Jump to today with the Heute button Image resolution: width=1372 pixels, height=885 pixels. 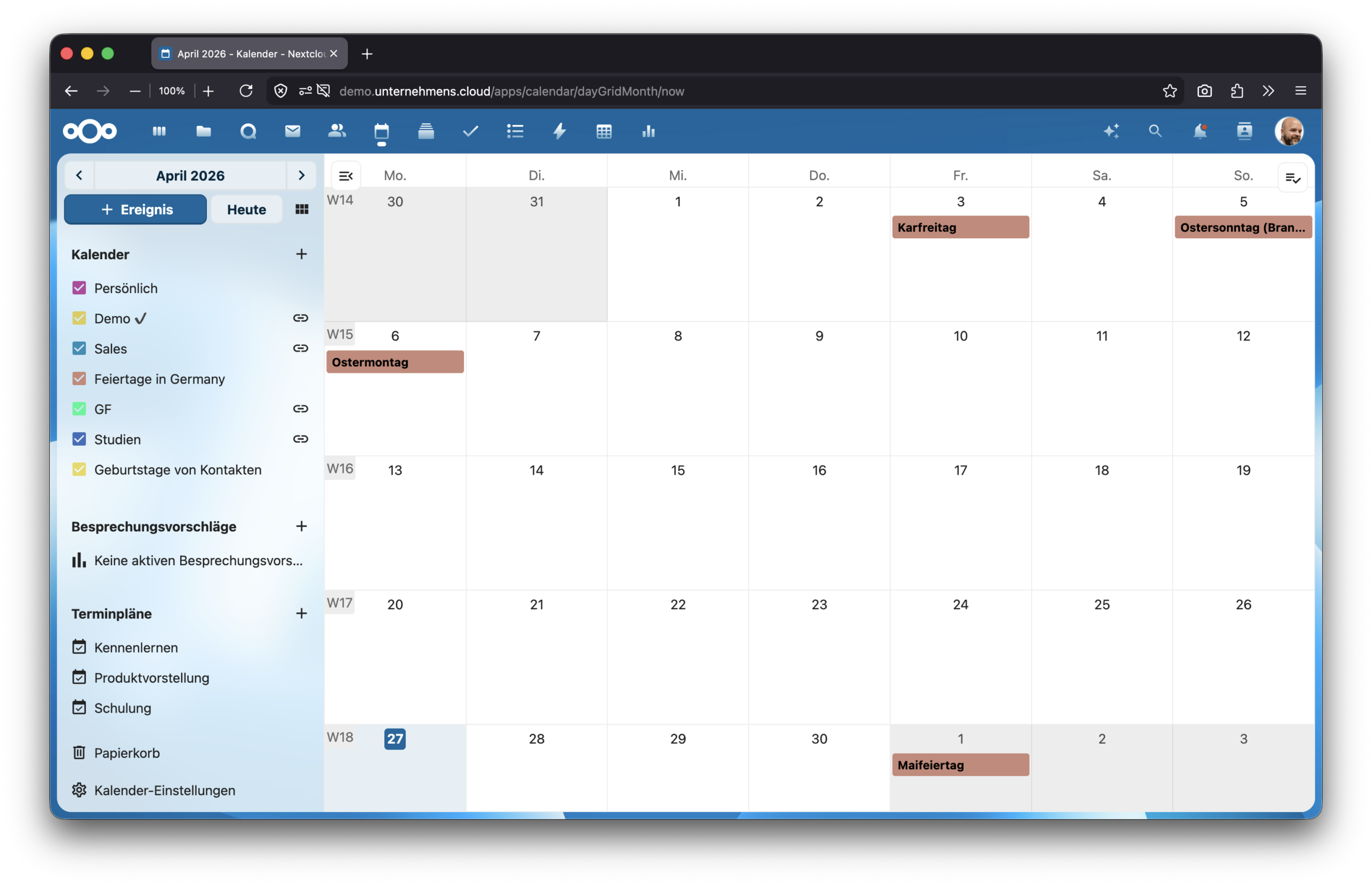point(245,209)
